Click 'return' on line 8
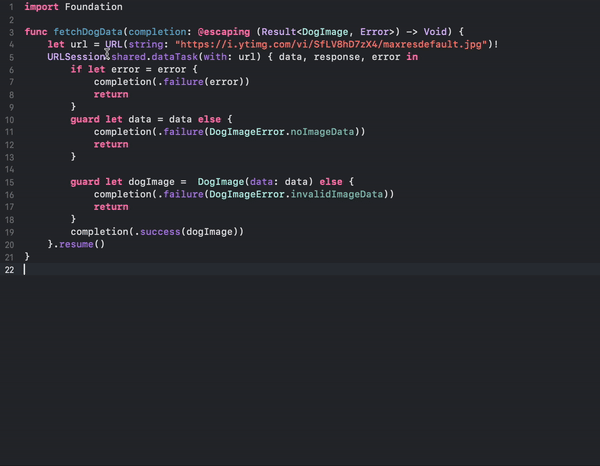 tap(111, 95)
